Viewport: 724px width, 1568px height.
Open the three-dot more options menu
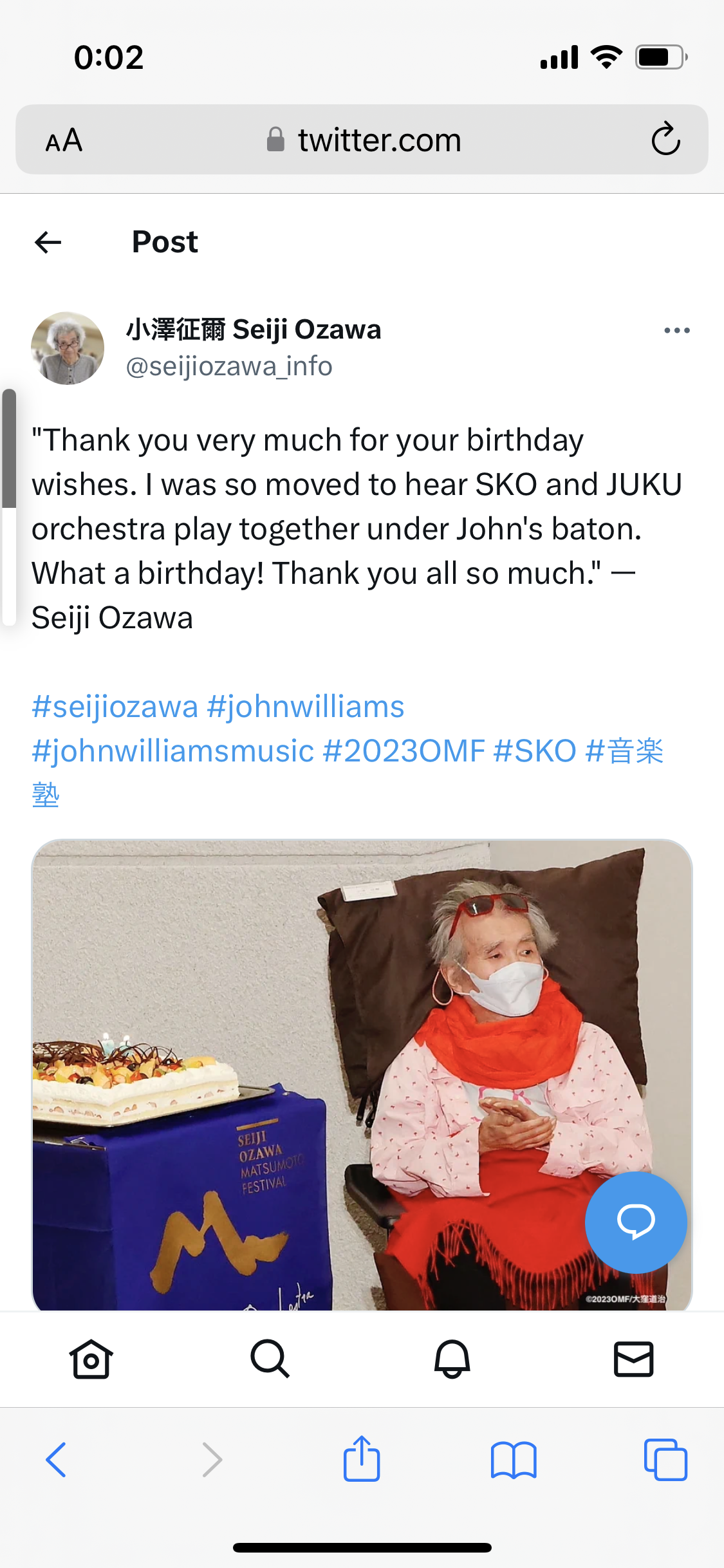(x=677, y=330)
